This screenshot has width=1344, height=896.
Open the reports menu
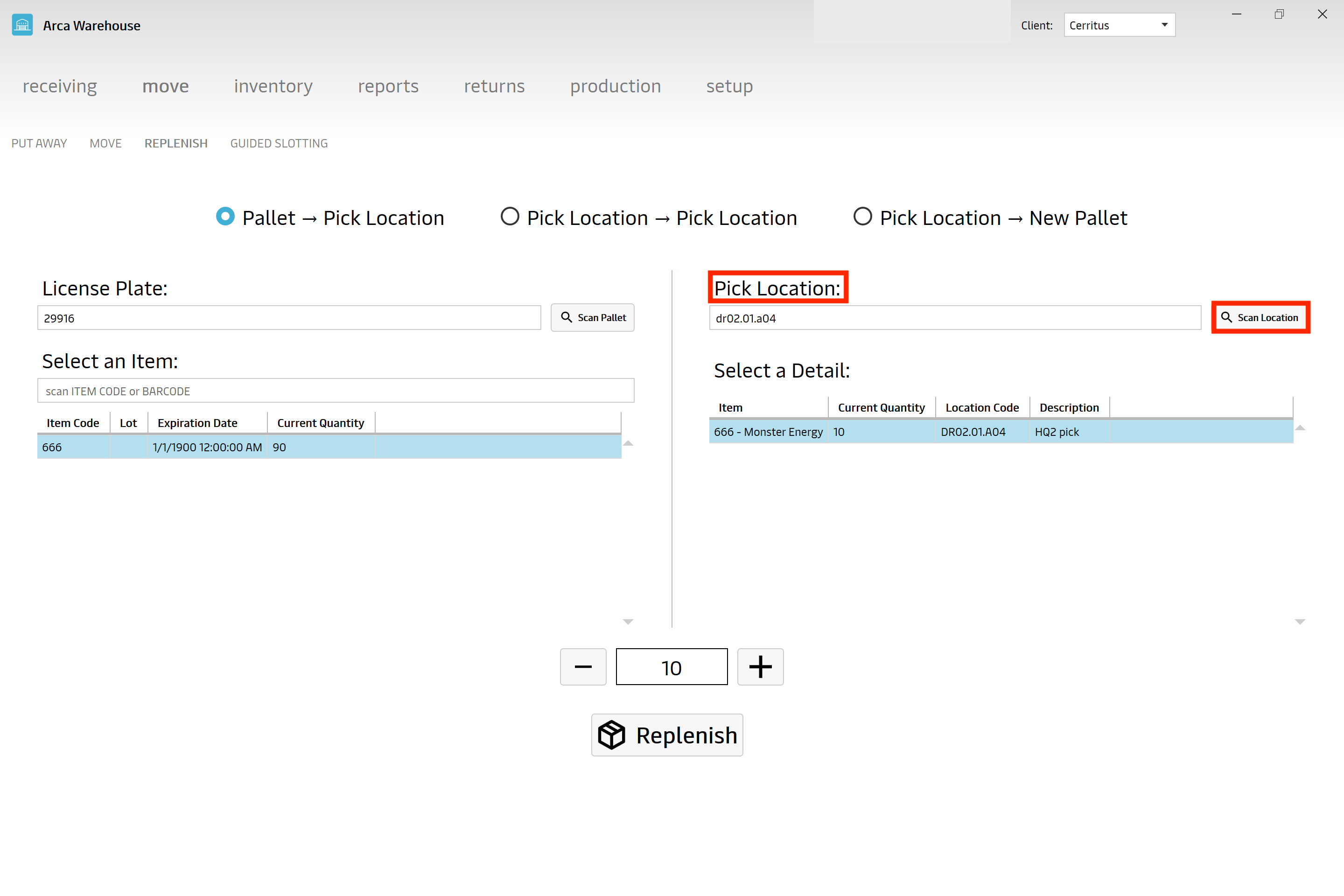[x=389, y=86]
